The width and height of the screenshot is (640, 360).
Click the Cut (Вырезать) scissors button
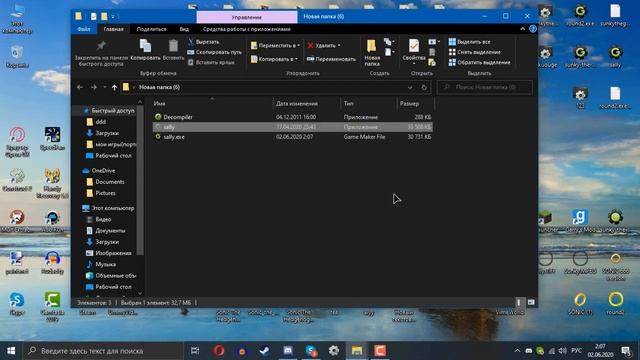(x=204, y=42)
